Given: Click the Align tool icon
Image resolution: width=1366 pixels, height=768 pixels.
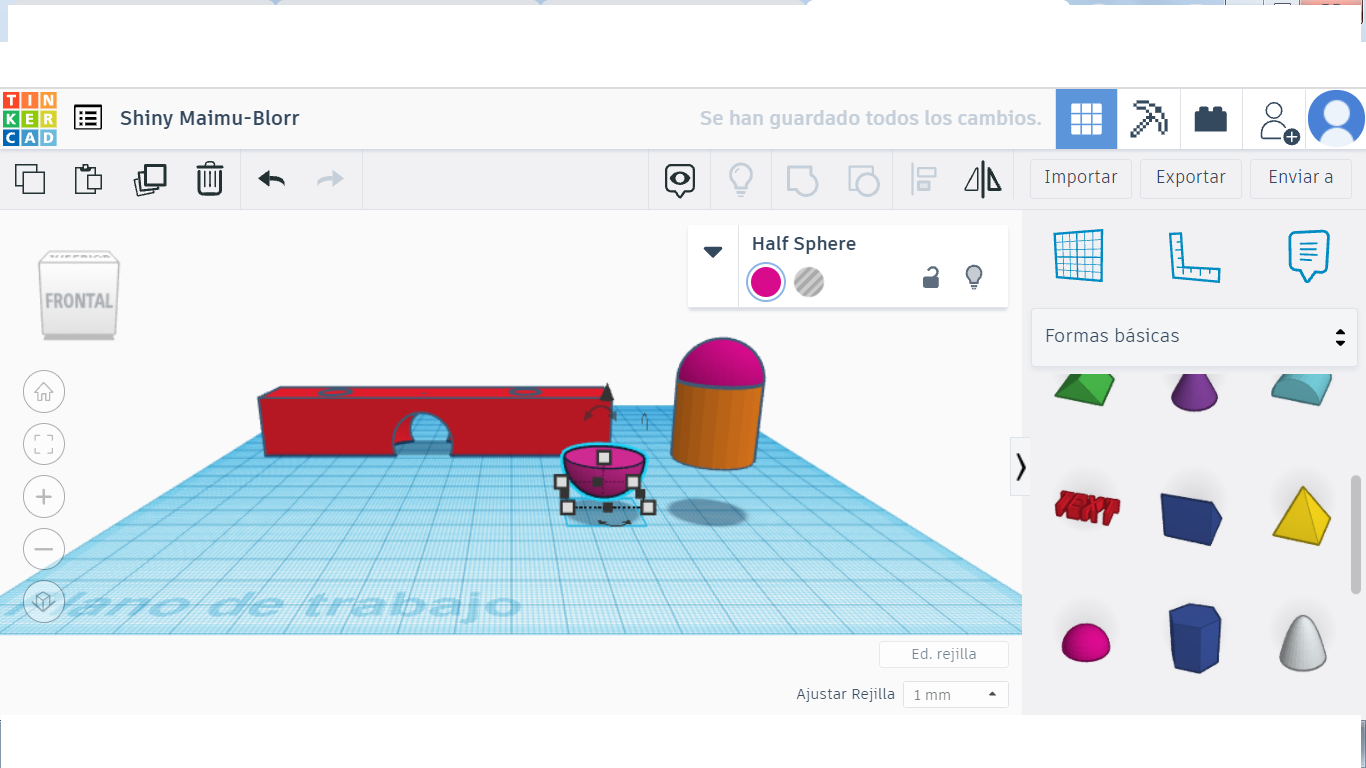Looking at the screenshot, I should tap(923, 180).
